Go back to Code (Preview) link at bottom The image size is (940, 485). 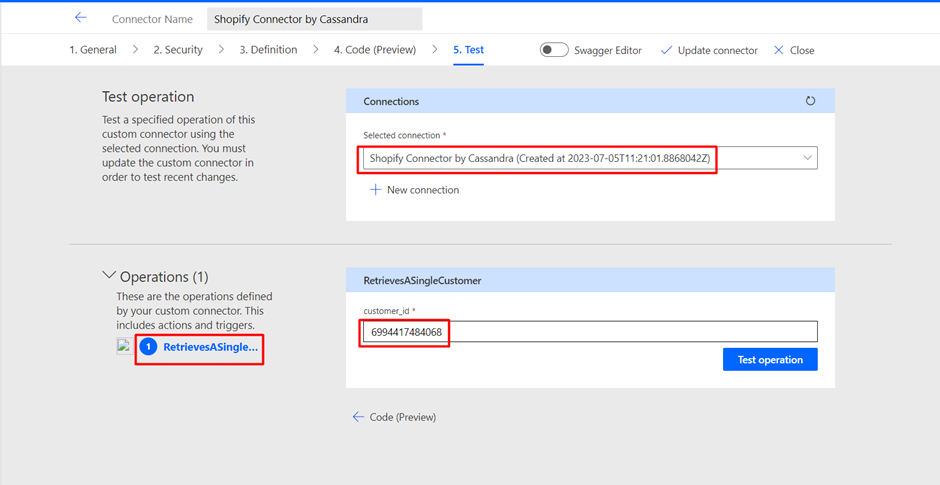394,417
